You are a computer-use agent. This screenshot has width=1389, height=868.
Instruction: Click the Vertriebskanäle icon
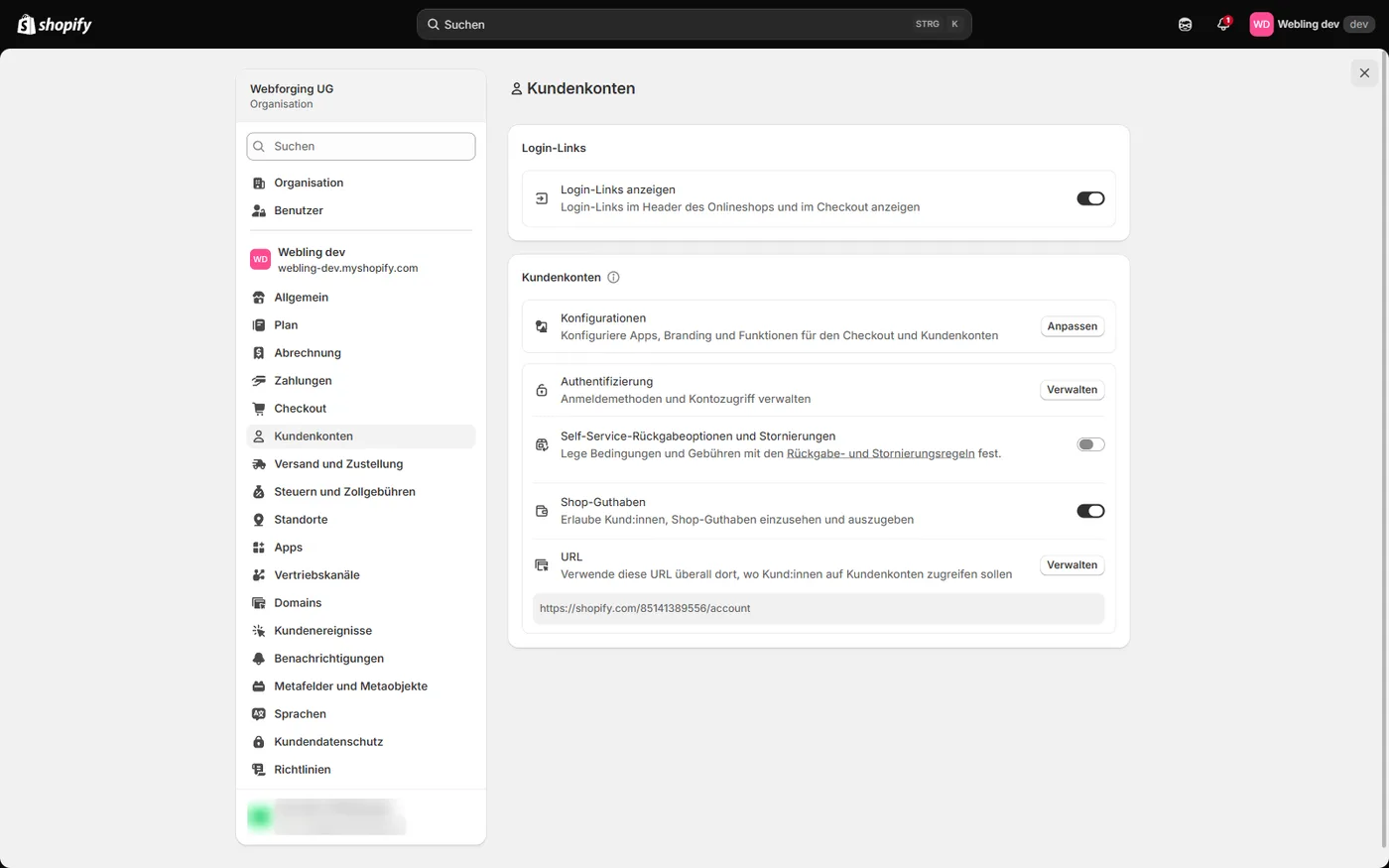click(x=259, y=575)
